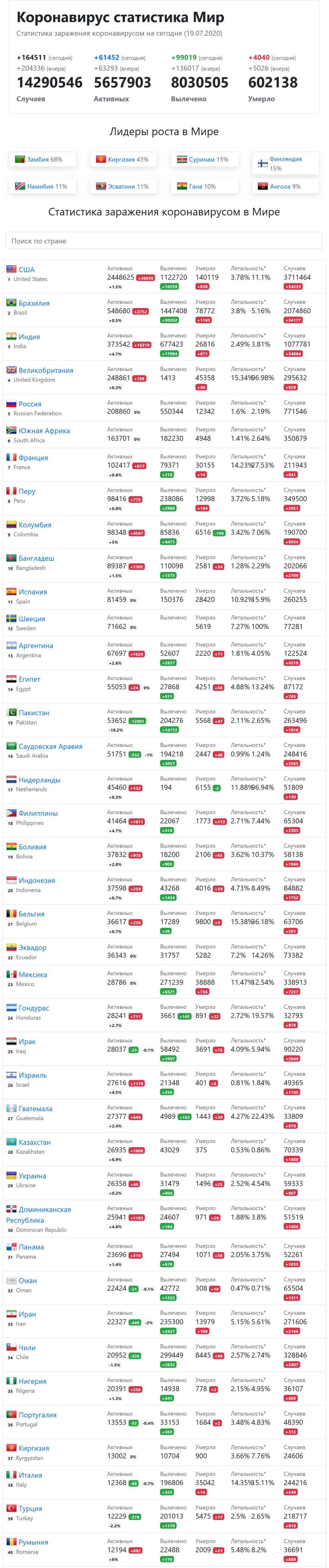Click the Brazil flag icon
This screenshot has width=329, height=1568.
12,303
